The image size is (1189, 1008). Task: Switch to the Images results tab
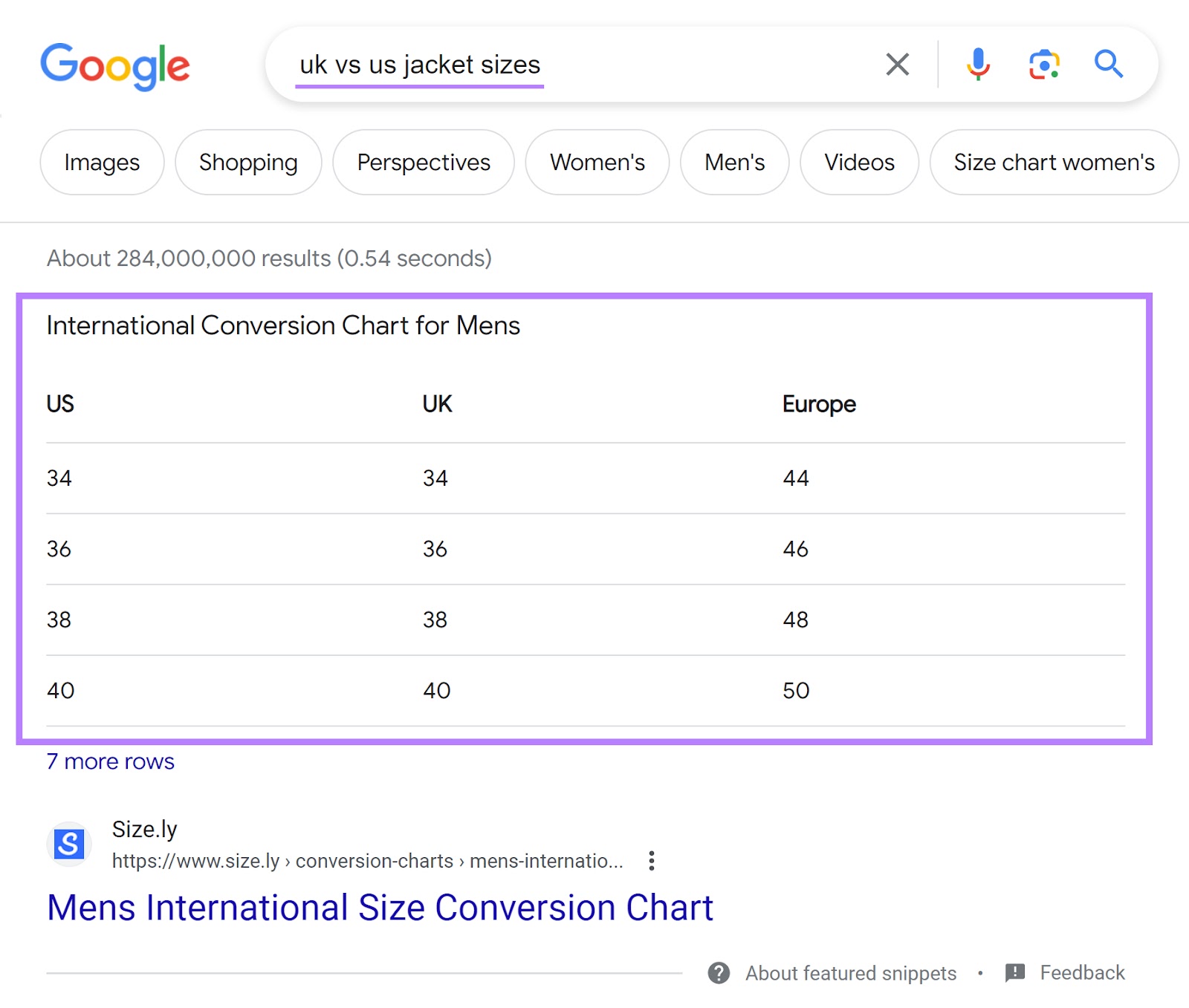coord(101,163)
